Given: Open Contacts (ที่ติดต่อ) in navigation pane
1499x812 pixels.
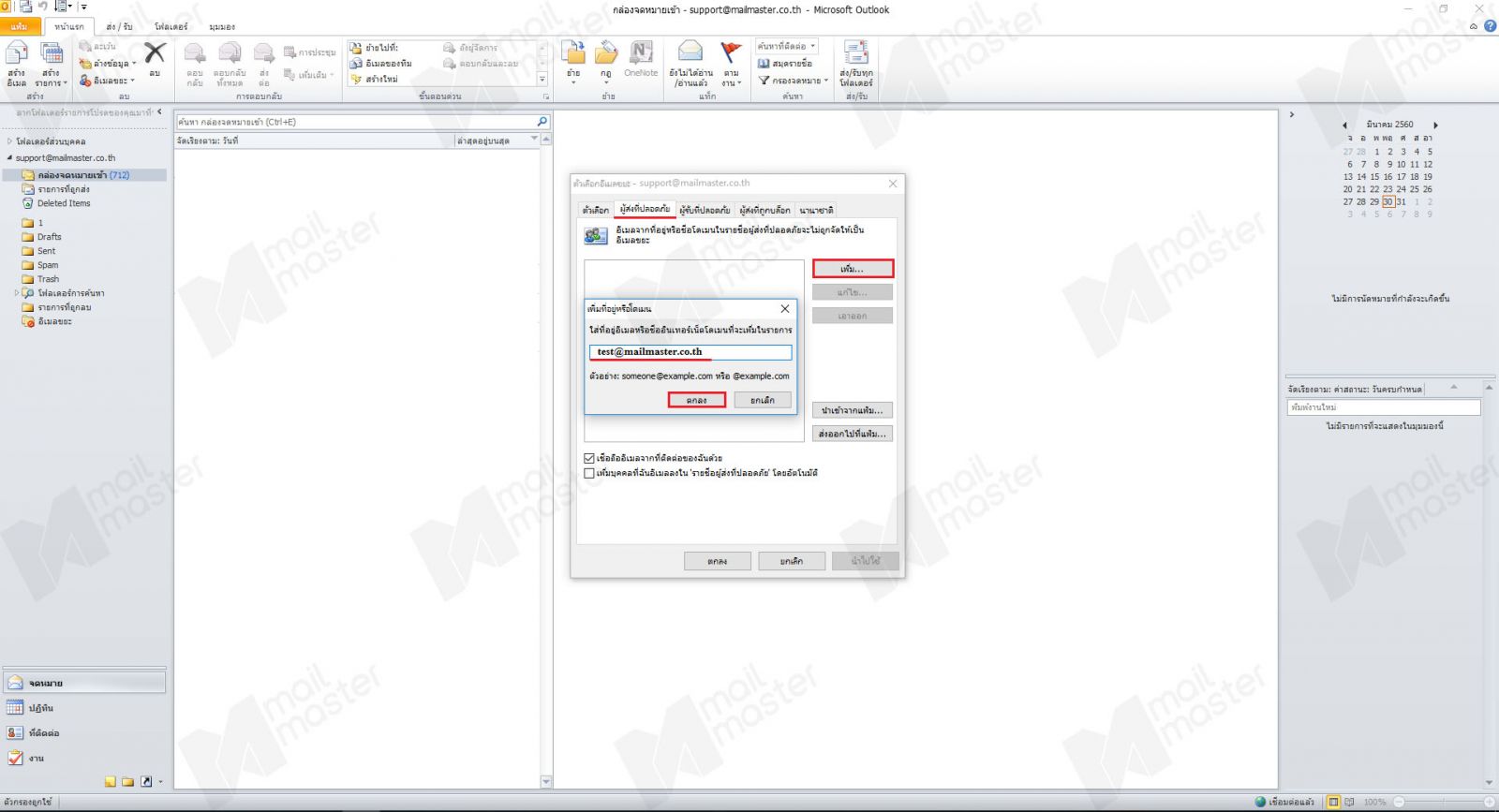Looking at the screenshot, I should (84, 733).
